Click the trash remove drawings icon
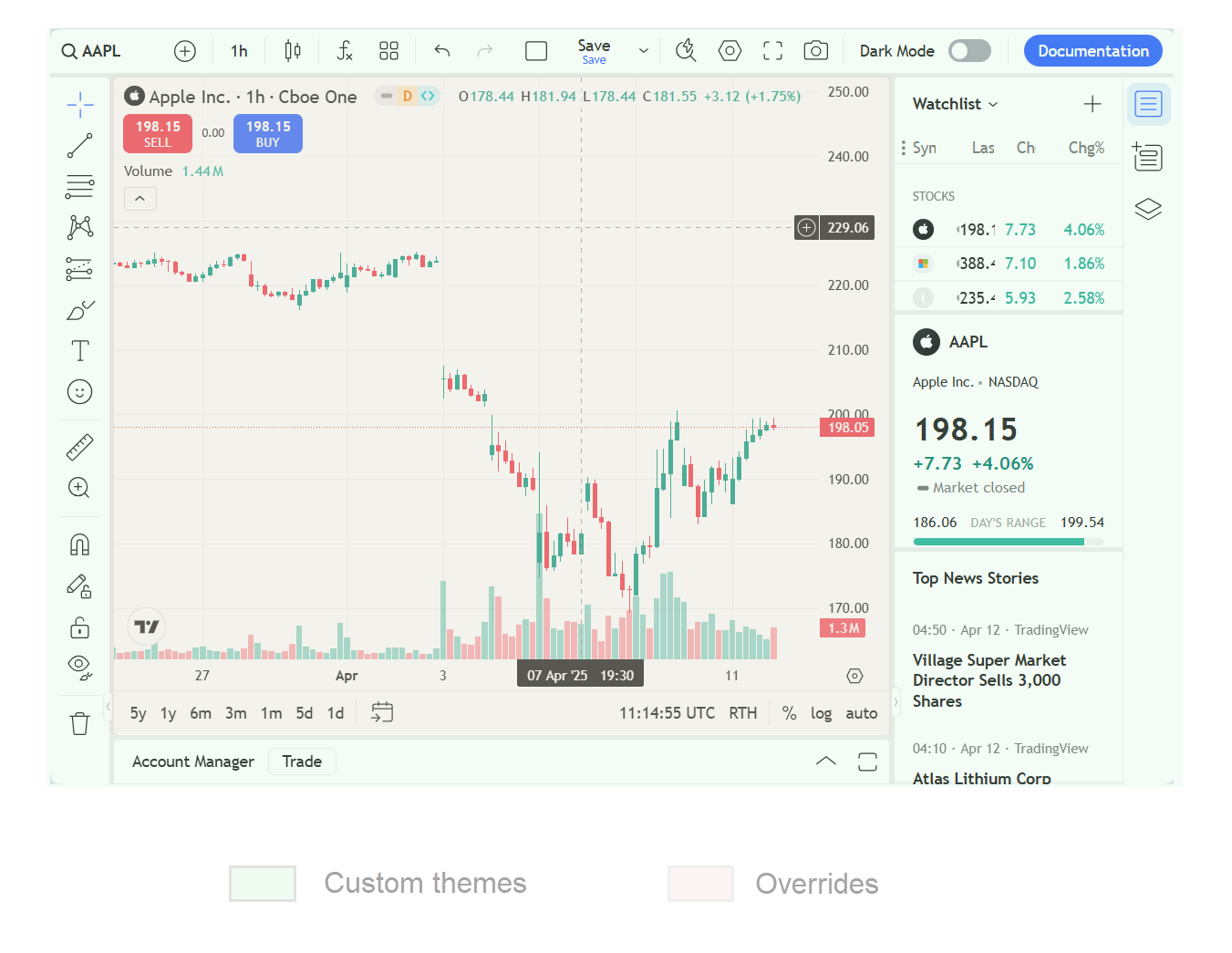The width and height of the screenshot is (1232, 953). (80, 723)
